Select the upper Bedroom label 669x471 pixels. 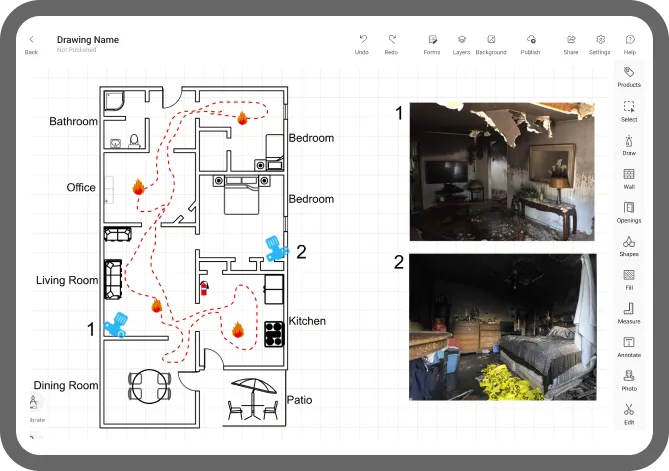point(311,138)
